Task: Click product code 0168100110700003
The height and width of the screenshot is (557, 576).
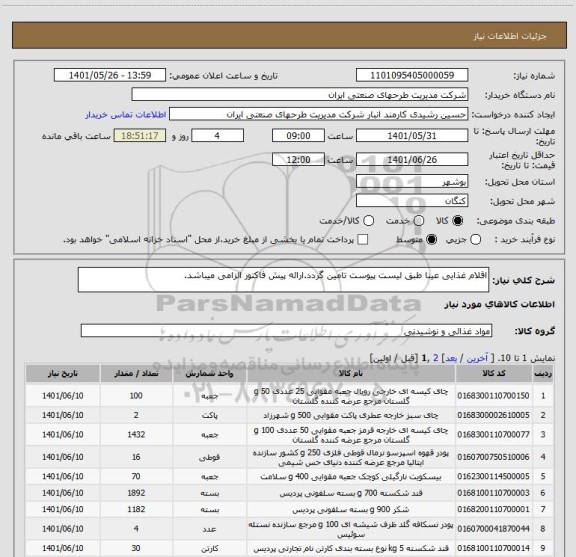Action: [493, 493]
